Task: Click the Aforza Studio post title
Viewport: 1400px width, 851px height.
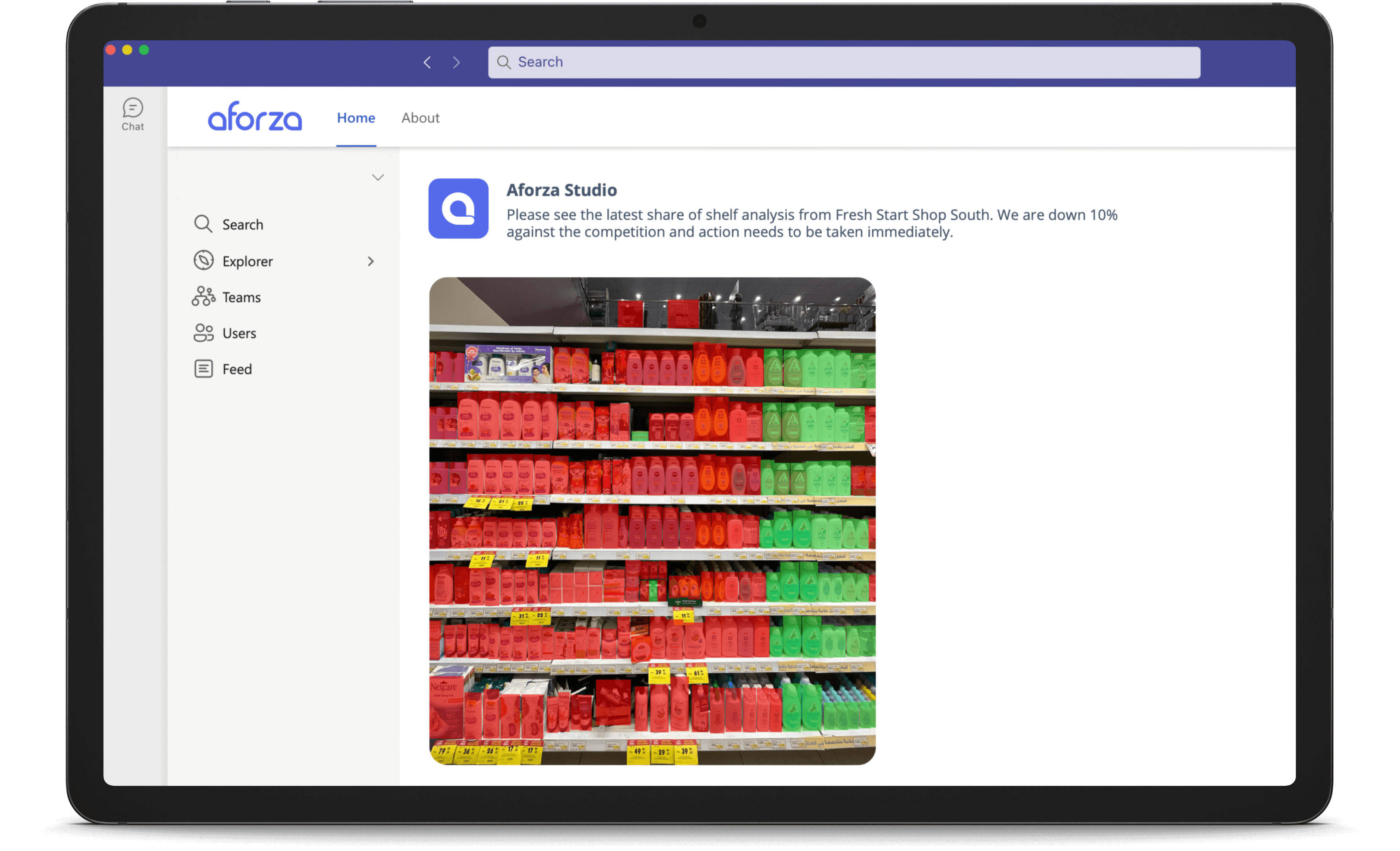Action: pos(561,190)
